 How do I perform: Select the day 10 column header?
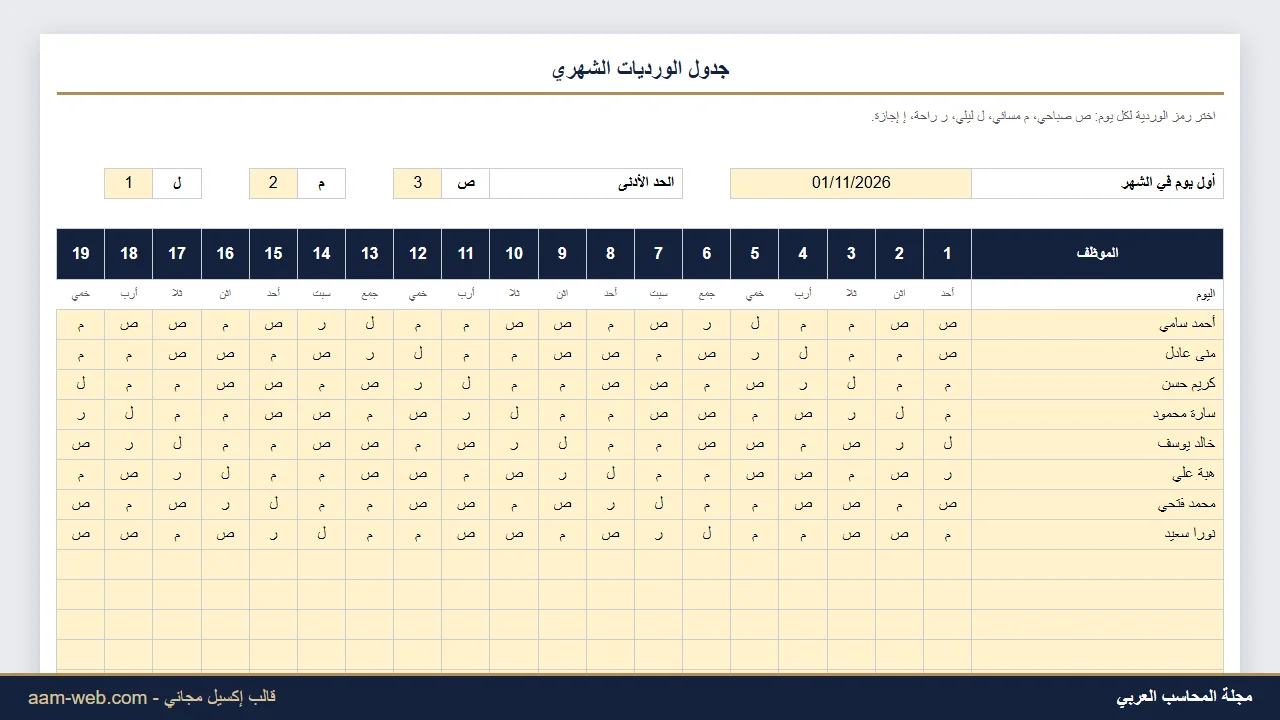click(514, 253)
